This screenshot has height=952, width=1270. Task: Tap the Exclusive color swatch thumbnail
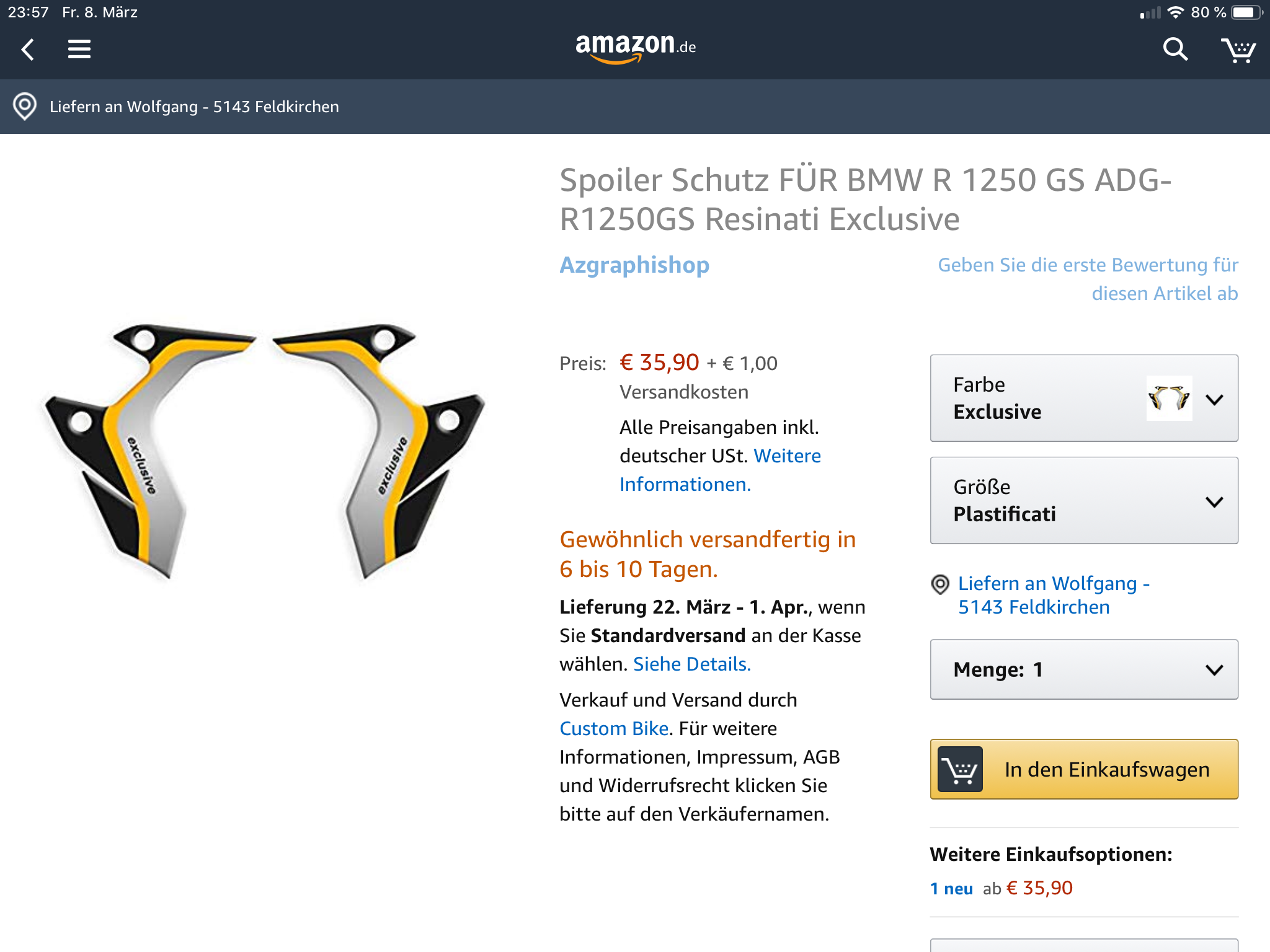pos(1169,398)
